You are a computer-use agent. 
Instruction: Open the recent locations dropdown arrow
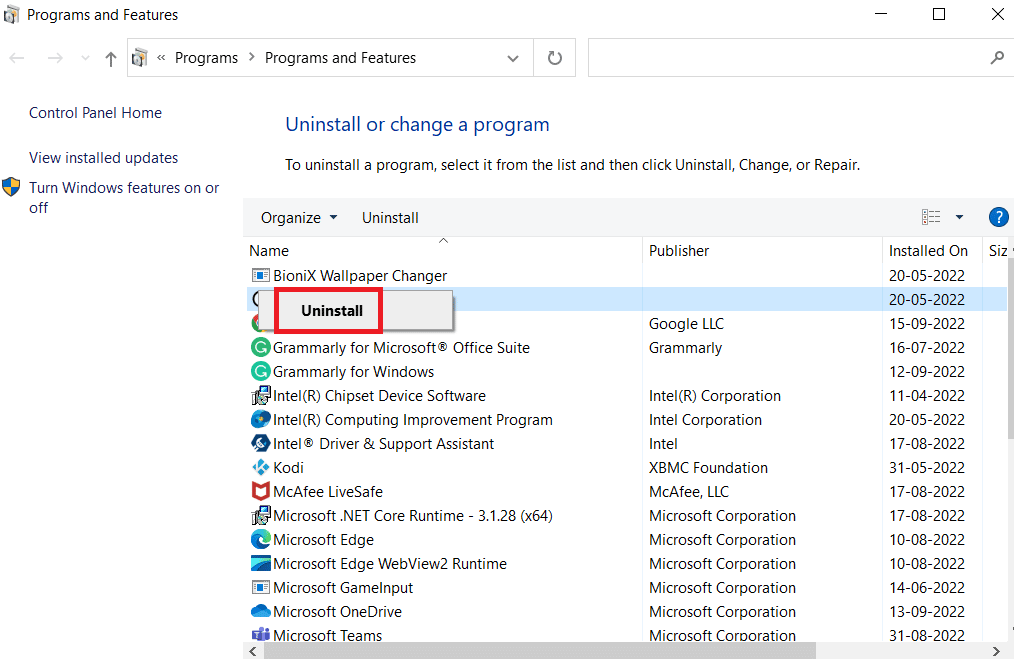point(85,58)
